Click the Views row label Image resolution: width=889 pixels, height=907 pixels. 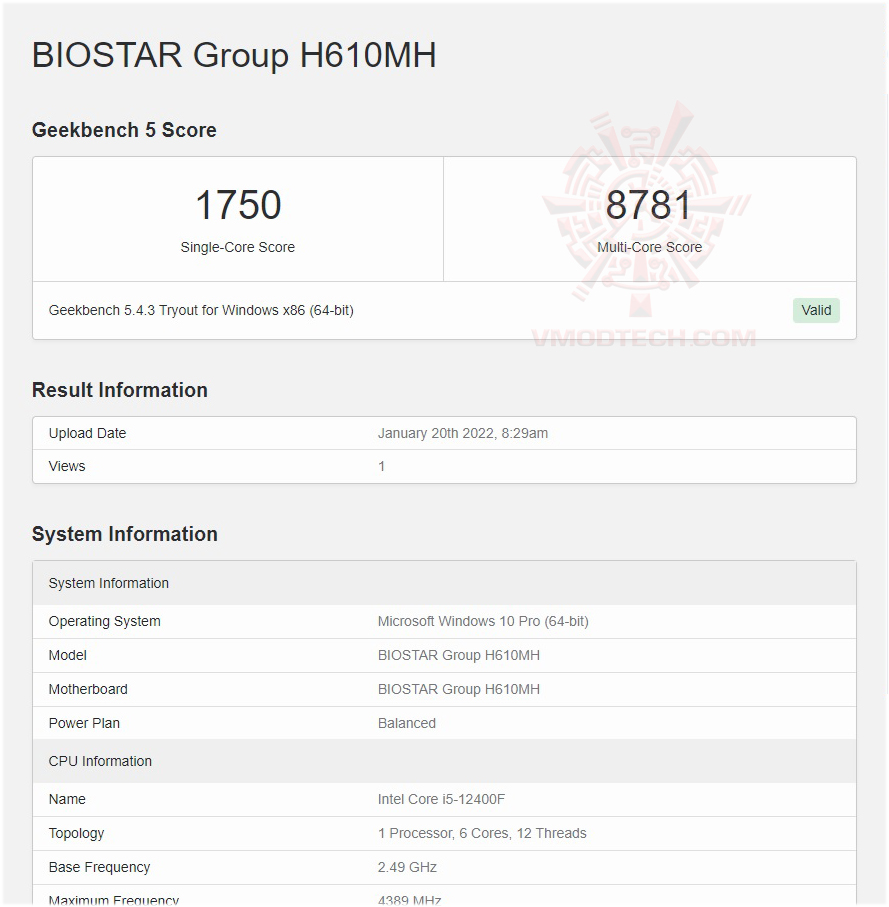67,466
